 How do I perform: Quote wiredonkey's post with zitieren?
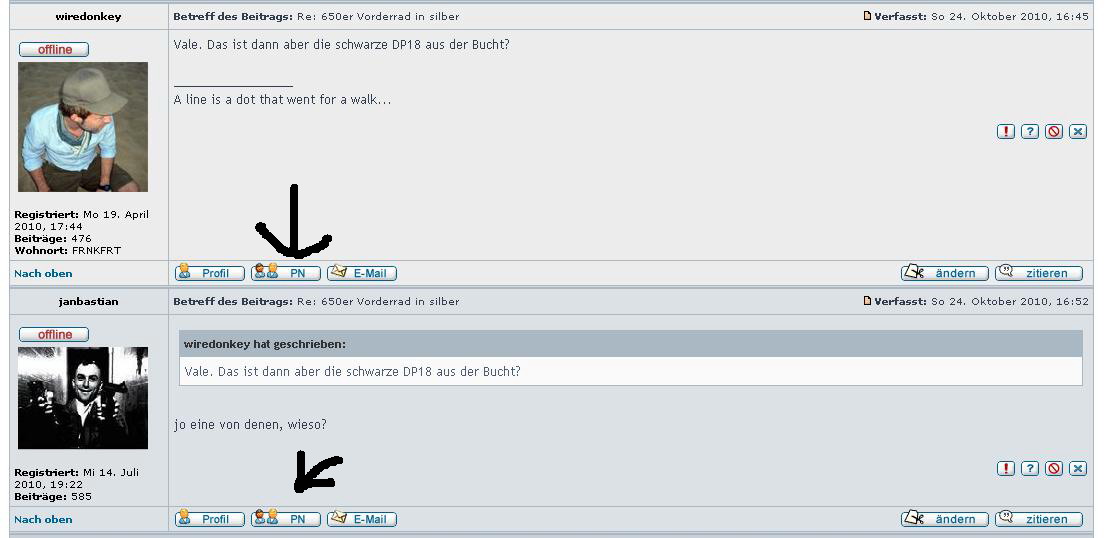1039,272
